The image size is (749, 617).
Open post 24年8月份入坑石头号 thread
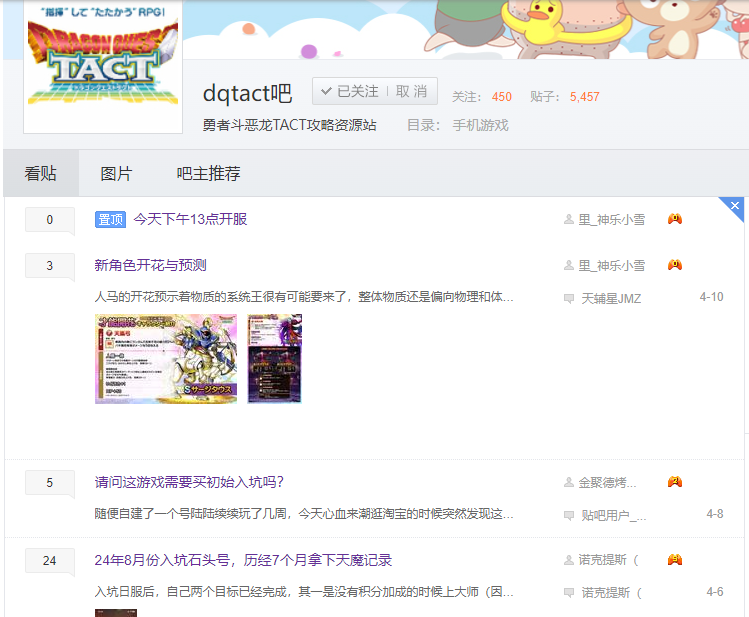pos(243,560)
